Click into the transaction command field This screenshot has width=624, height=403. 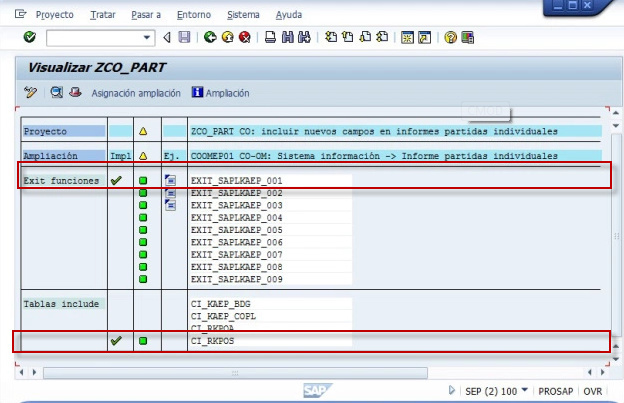tap(94, 38)
